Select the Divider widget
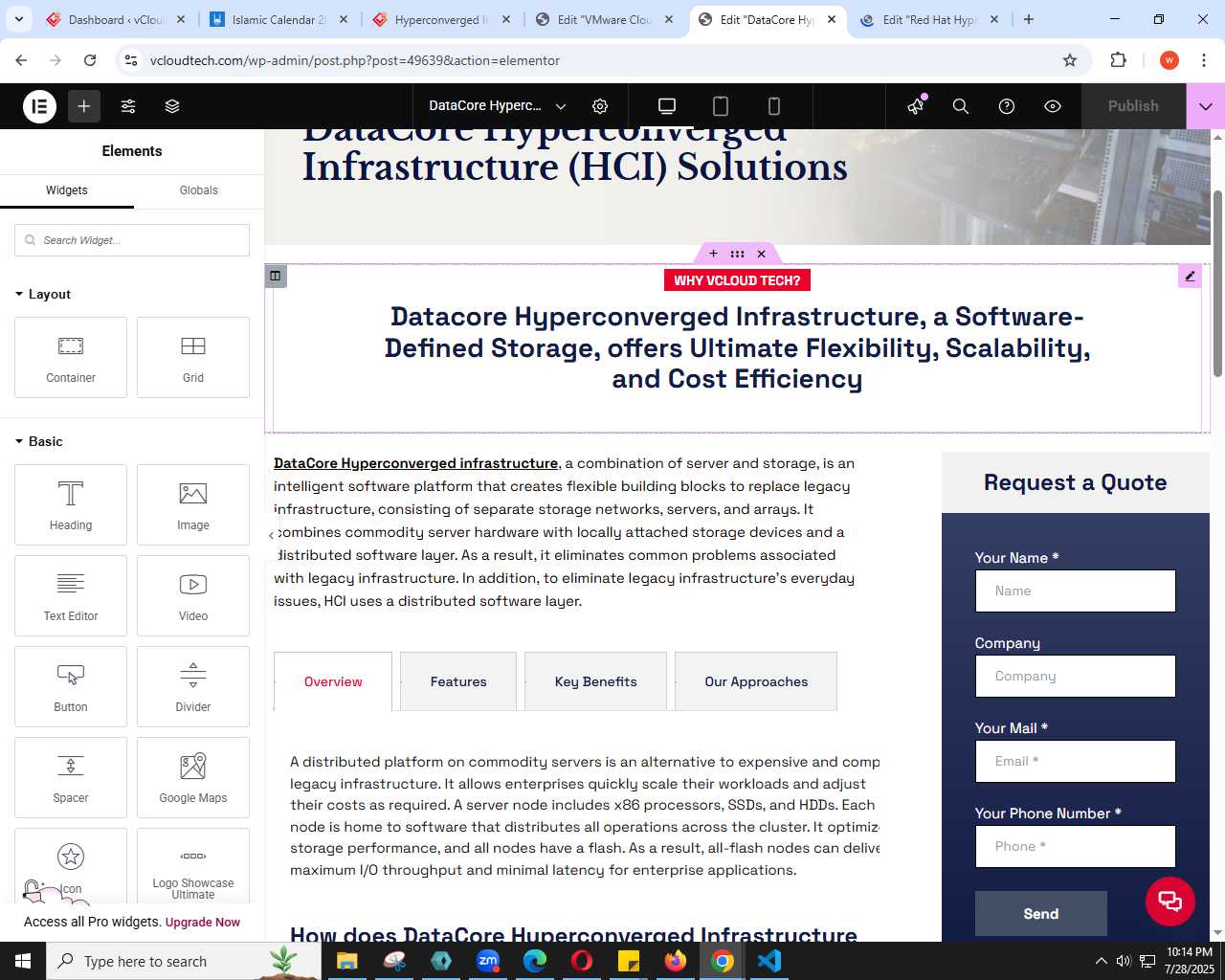Screen dimensions: 1225x980 coord(193,686)
